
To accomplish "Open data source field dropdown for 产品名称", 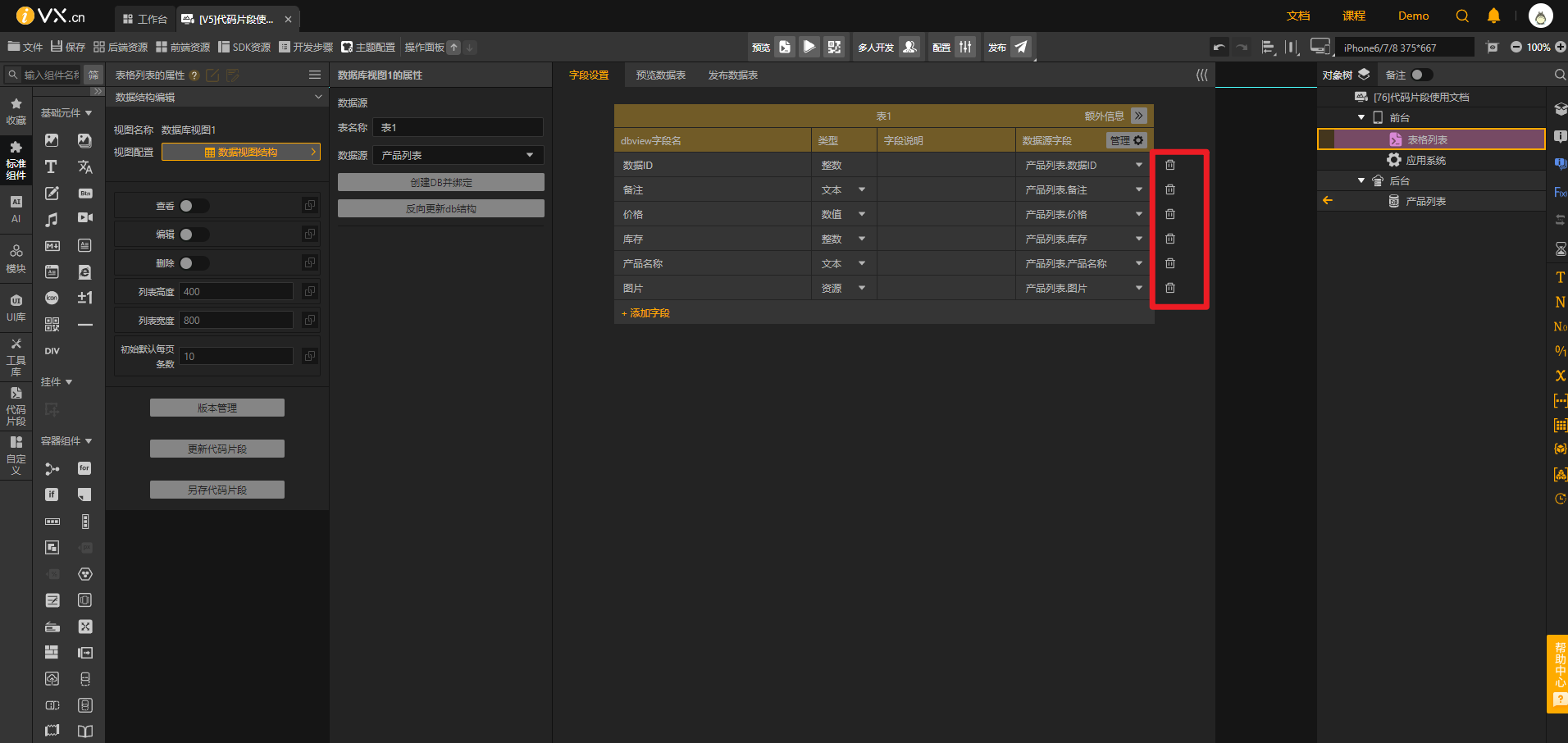I will point(1139,263).
